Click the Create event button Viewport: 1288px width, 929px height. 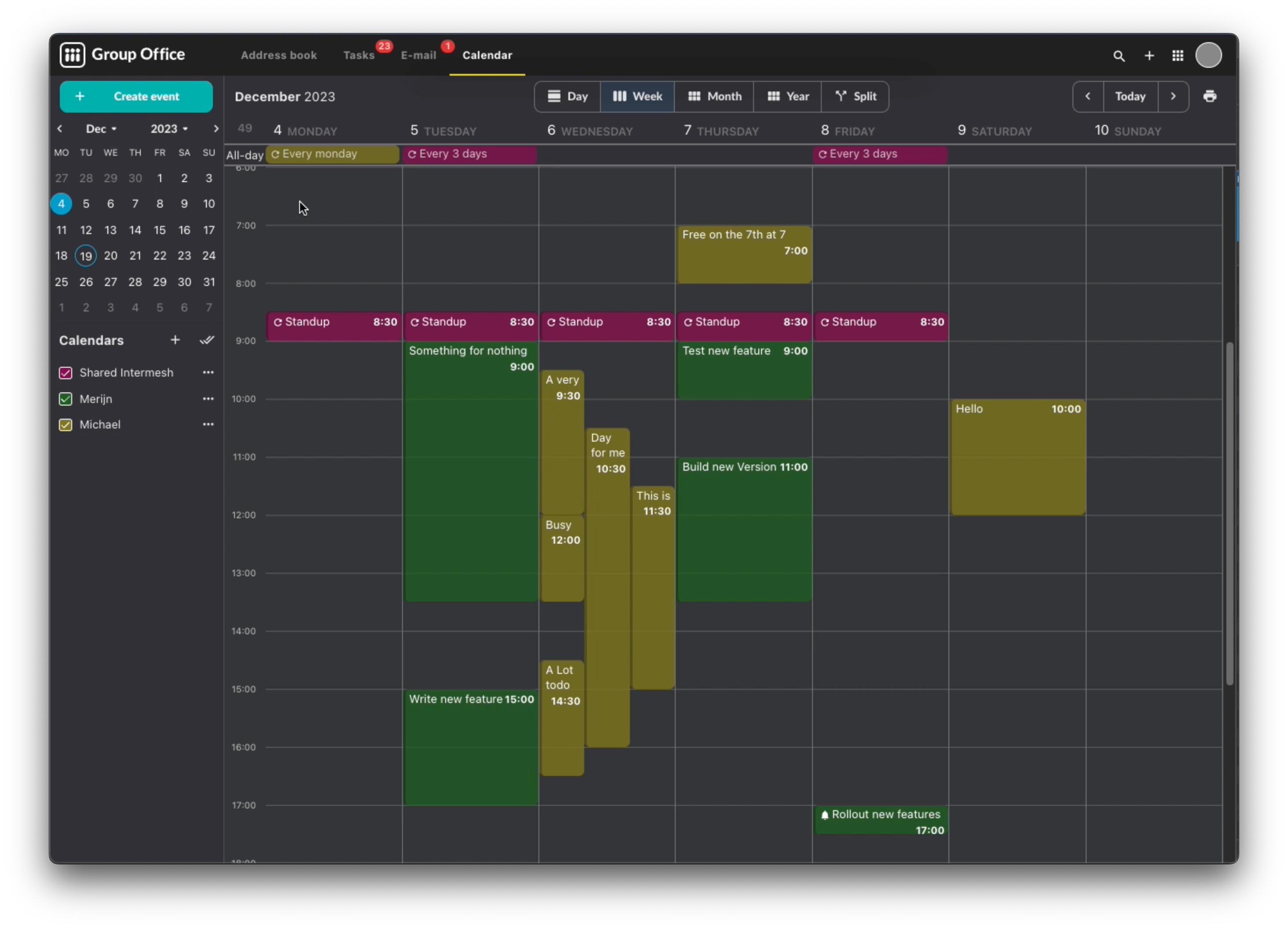click(136, 96)
